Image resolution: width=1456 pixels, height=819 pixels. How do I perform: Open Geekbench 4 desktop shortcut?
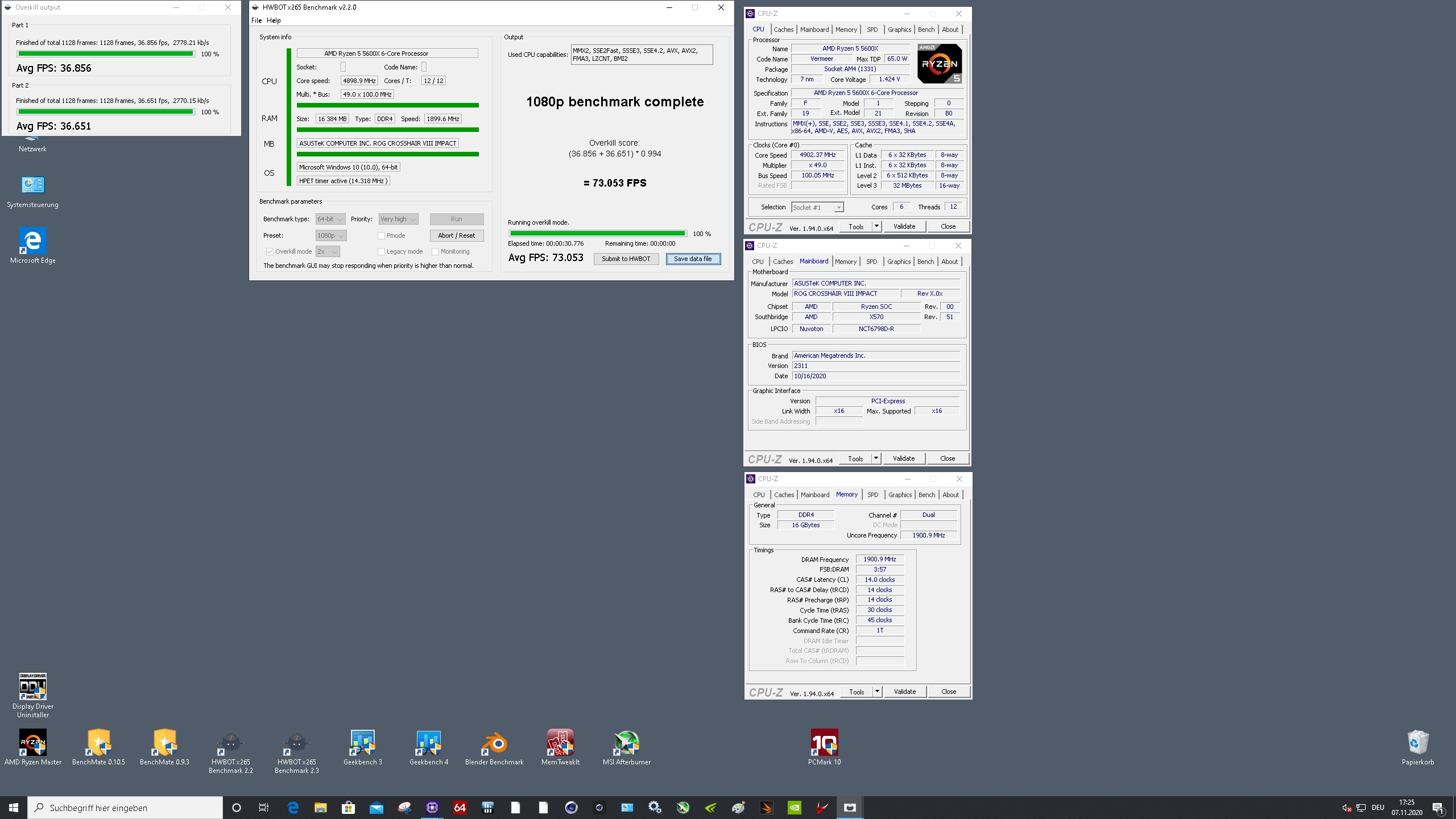[428, 747]
